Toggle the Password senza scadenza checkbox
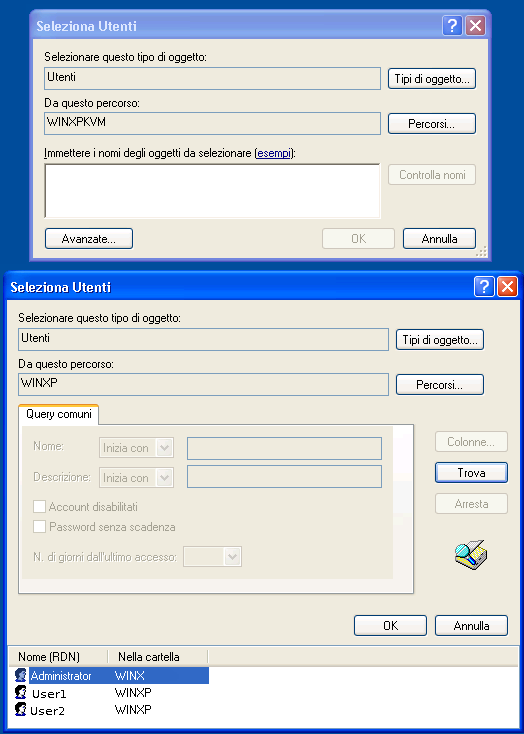The image size is (524, 734). point(39,527)
